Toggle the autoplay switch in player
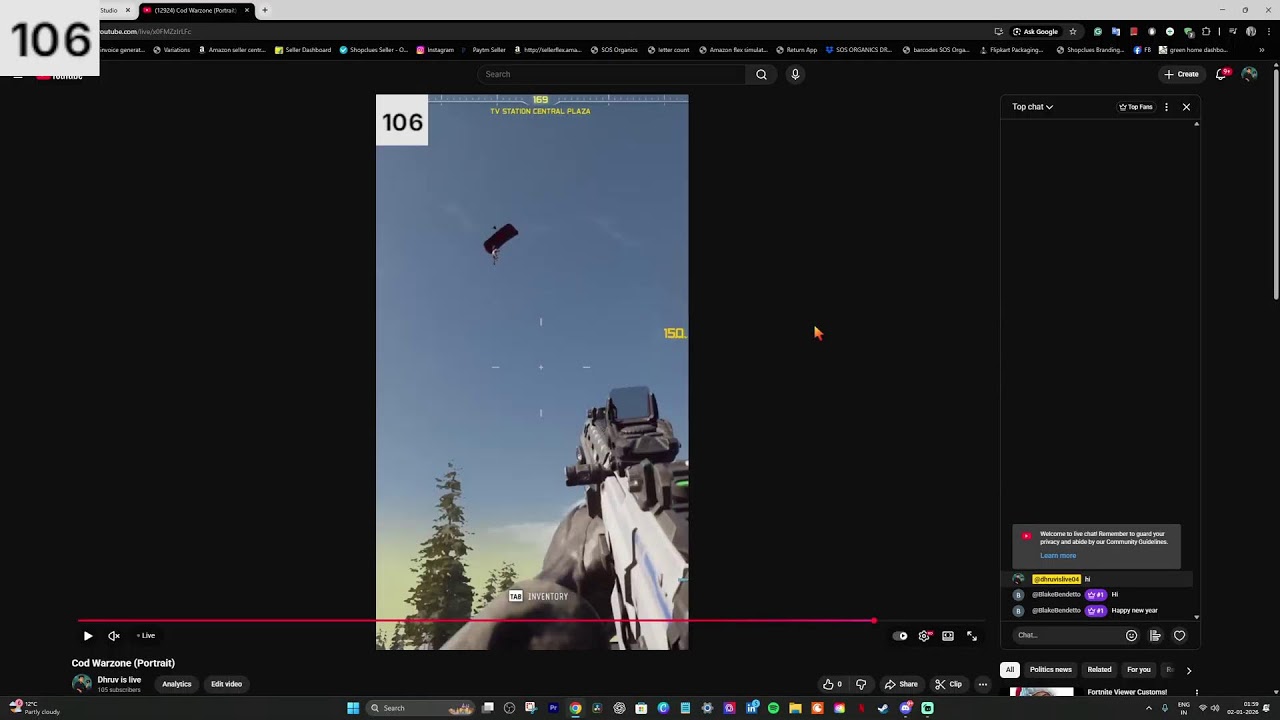Screen dimensions: 1280x720 point(901,636)
